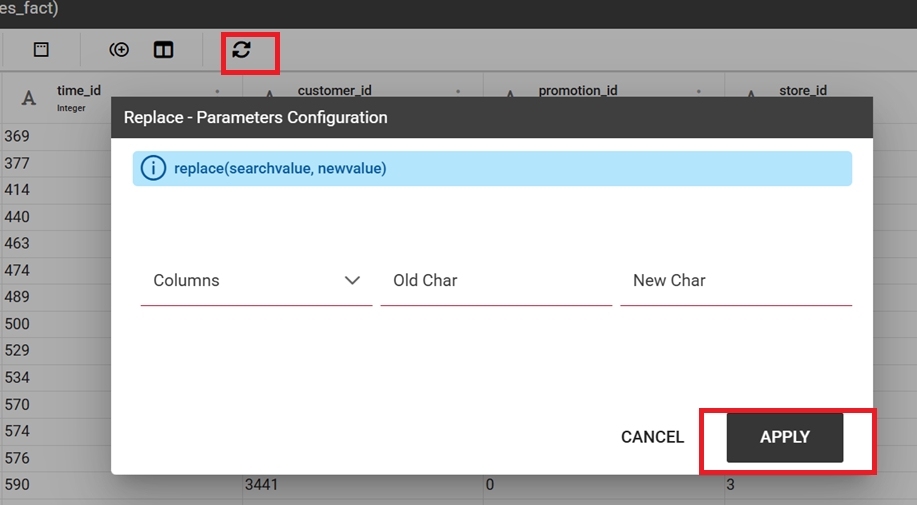Focus the Old Char input field
917x505 pixels.
click(x=496, y=281)
